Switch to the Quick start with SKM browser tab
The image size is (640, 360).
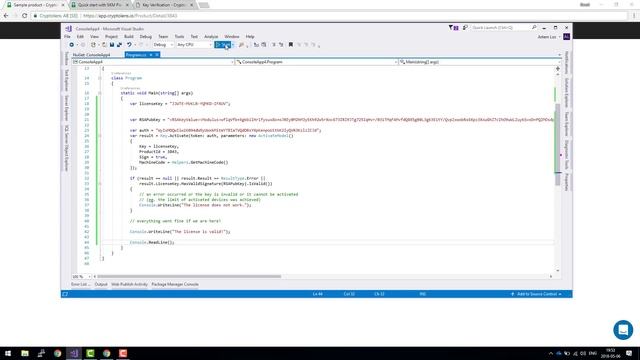[x=99, y=5]
